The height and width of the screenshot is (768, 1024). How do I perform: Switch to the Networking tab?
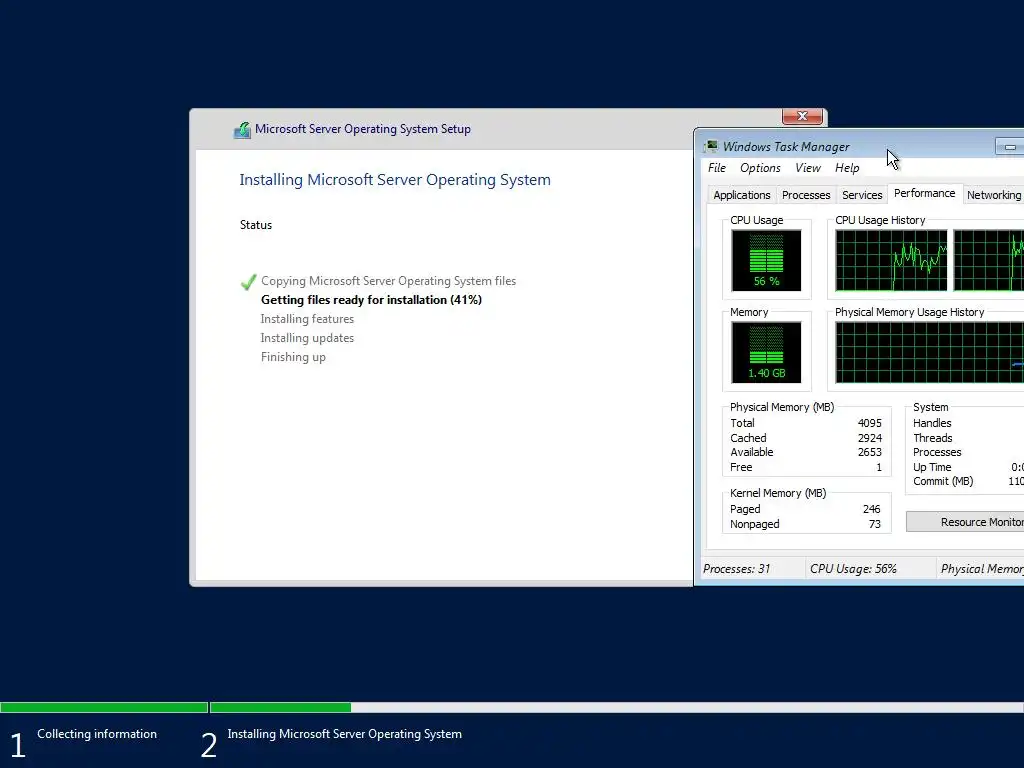[993, 195]
